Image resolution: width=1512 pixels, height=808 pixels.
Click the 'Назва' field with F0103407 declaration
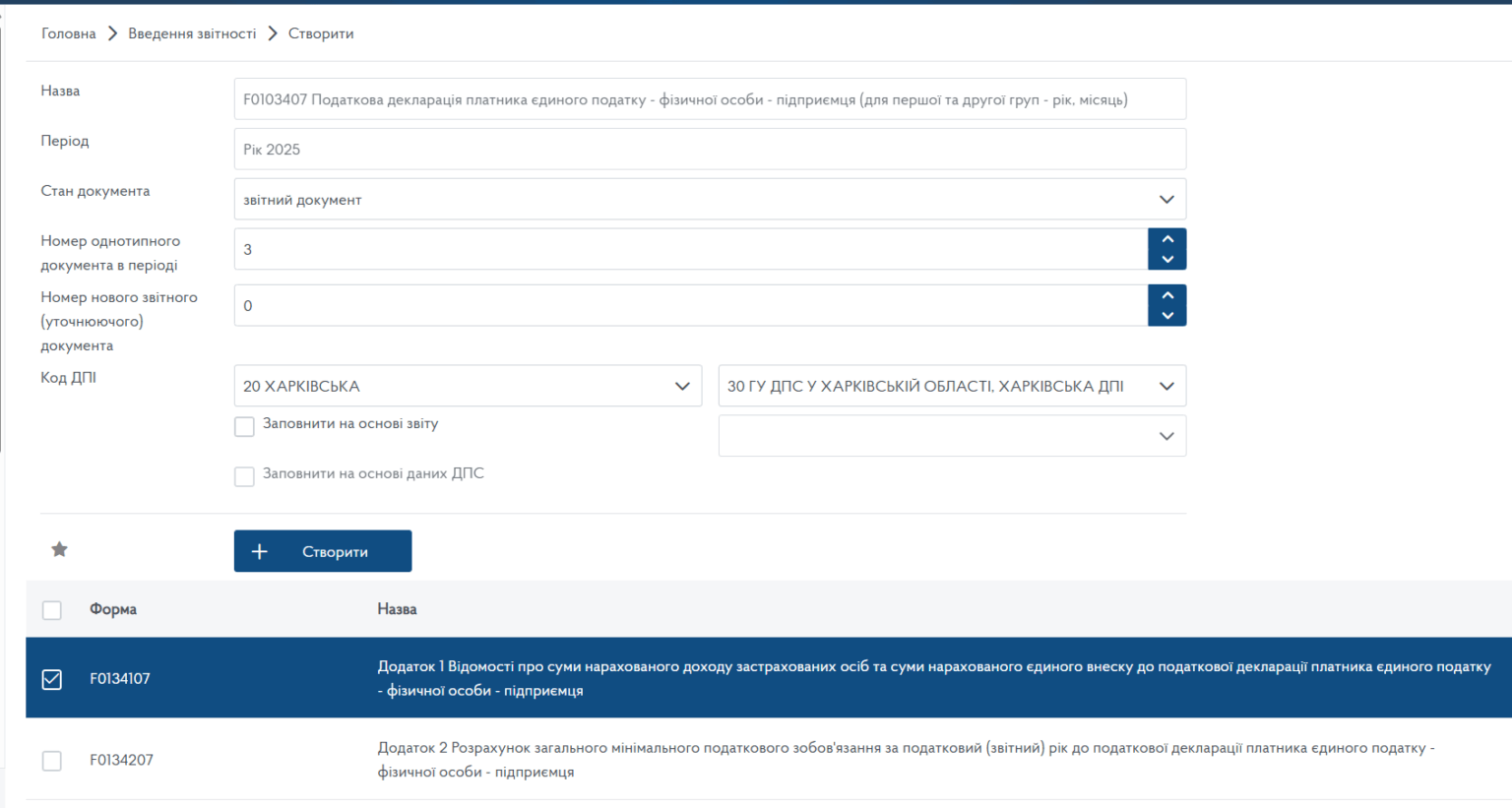pos(709,99)
